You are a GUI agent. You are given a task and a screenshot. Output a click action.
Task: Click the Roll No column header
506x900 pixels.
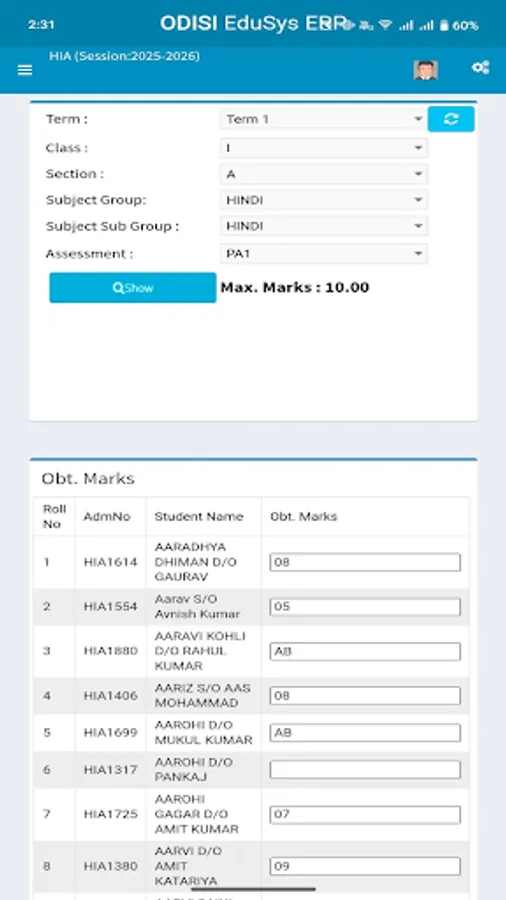tap(55, 517)
